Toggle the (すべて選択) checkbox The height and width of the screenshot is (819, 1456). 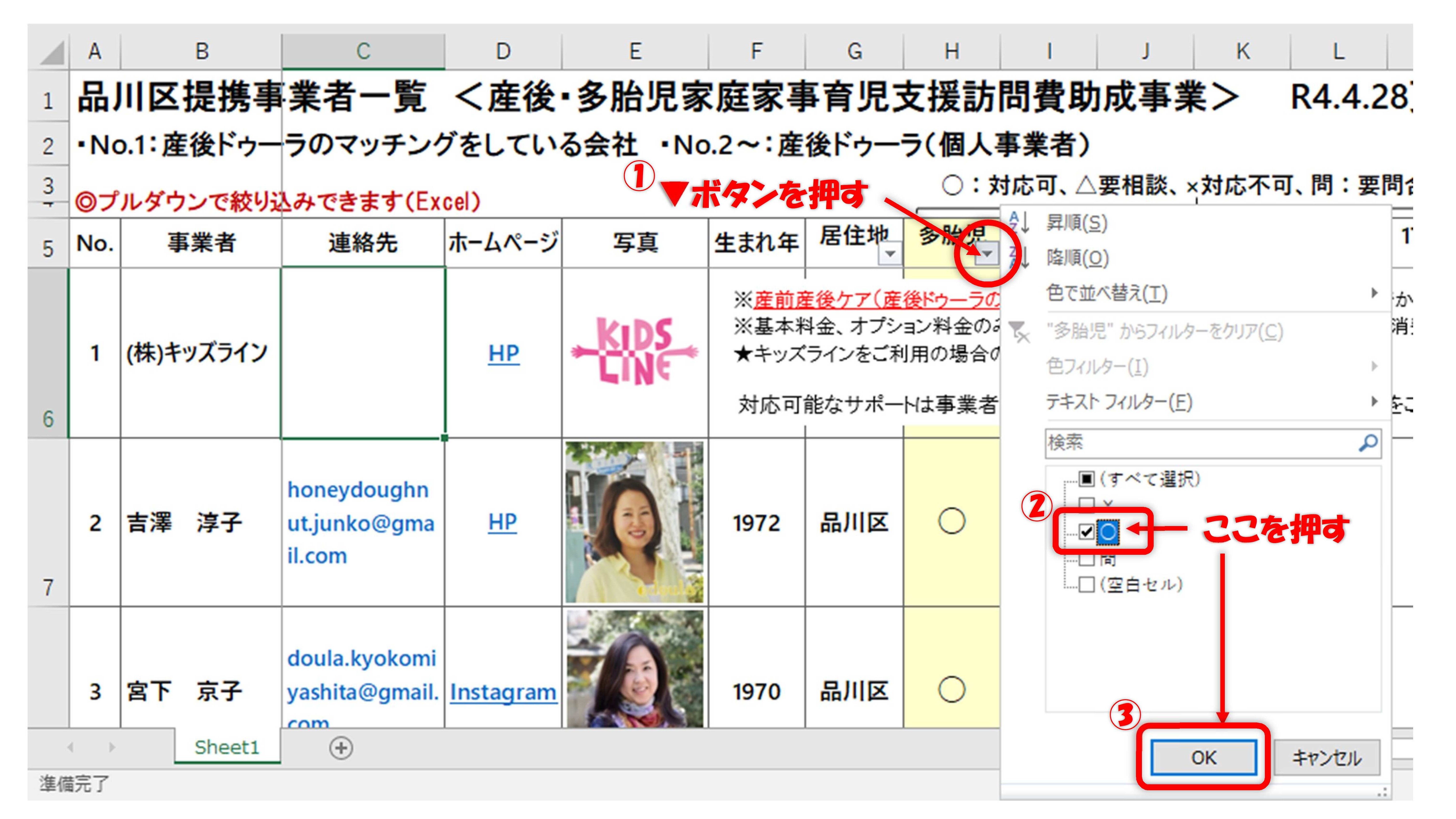1086,479
